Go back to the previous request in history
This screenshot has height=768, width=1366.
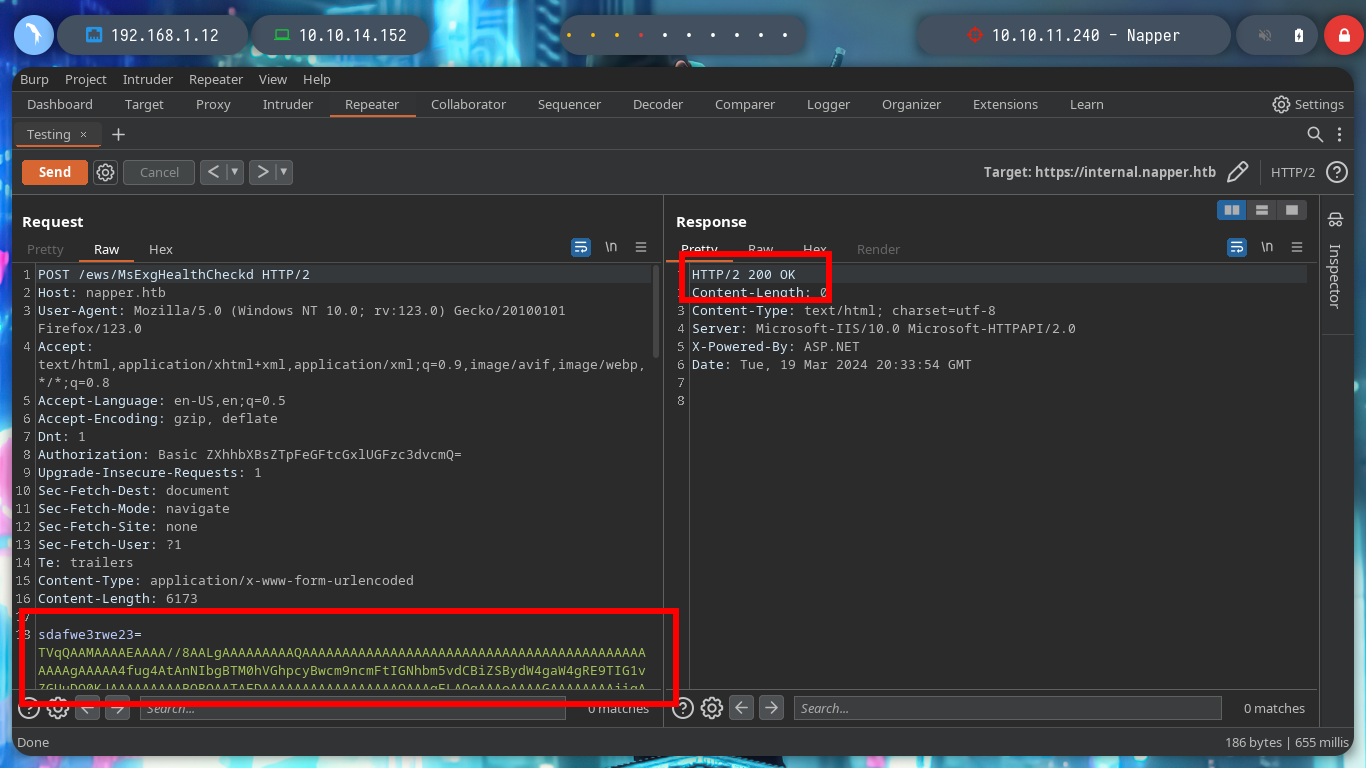coord(213,172)
